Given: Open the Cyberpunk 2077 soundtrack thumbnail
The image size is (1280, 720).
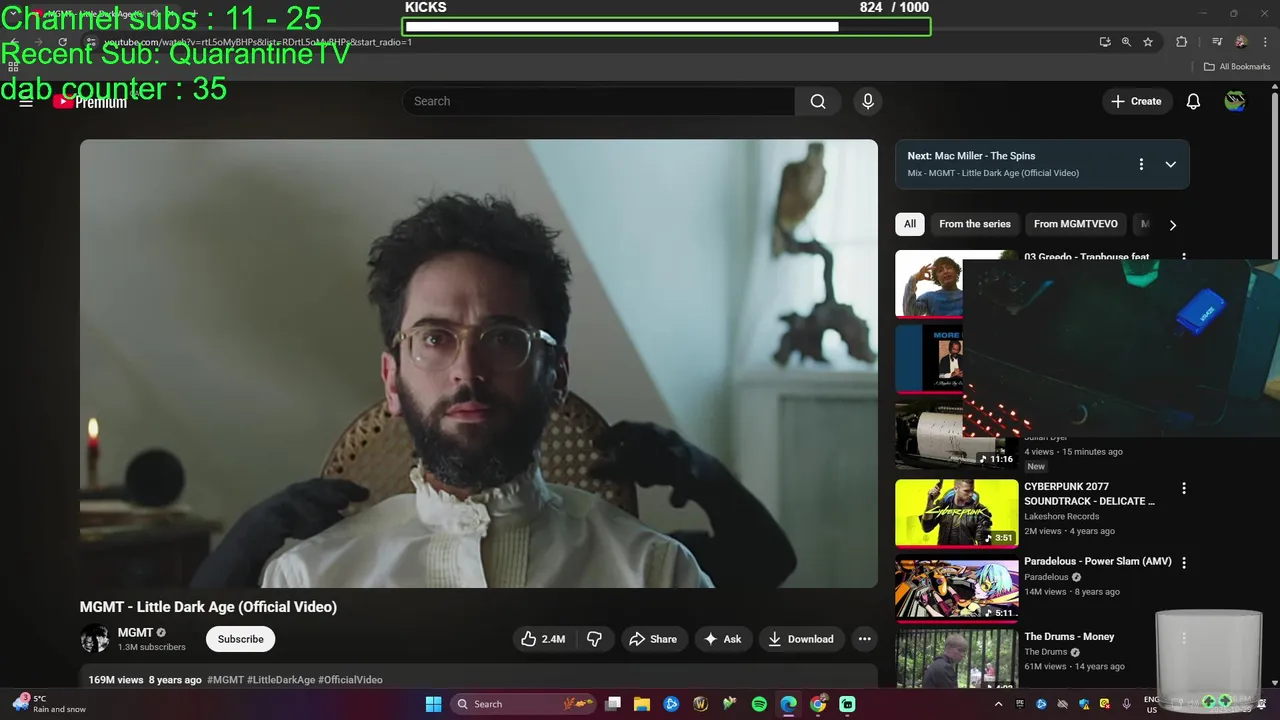Looking at the screenshot, I should tap(957, 514).
